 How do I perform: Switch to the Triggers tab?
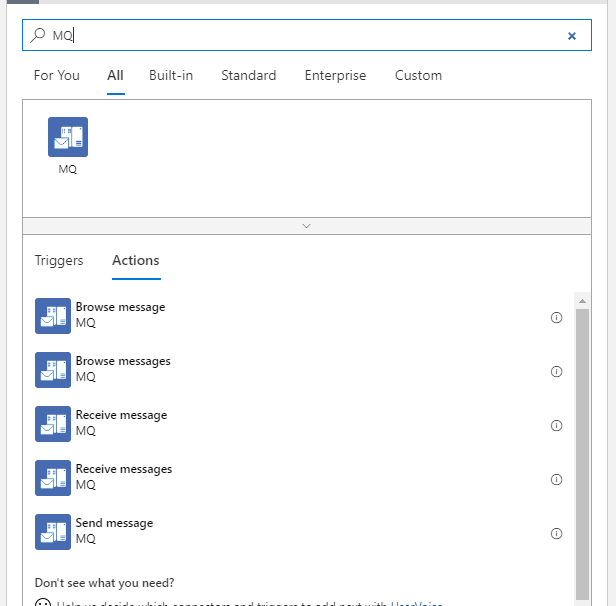coord(59,260)
